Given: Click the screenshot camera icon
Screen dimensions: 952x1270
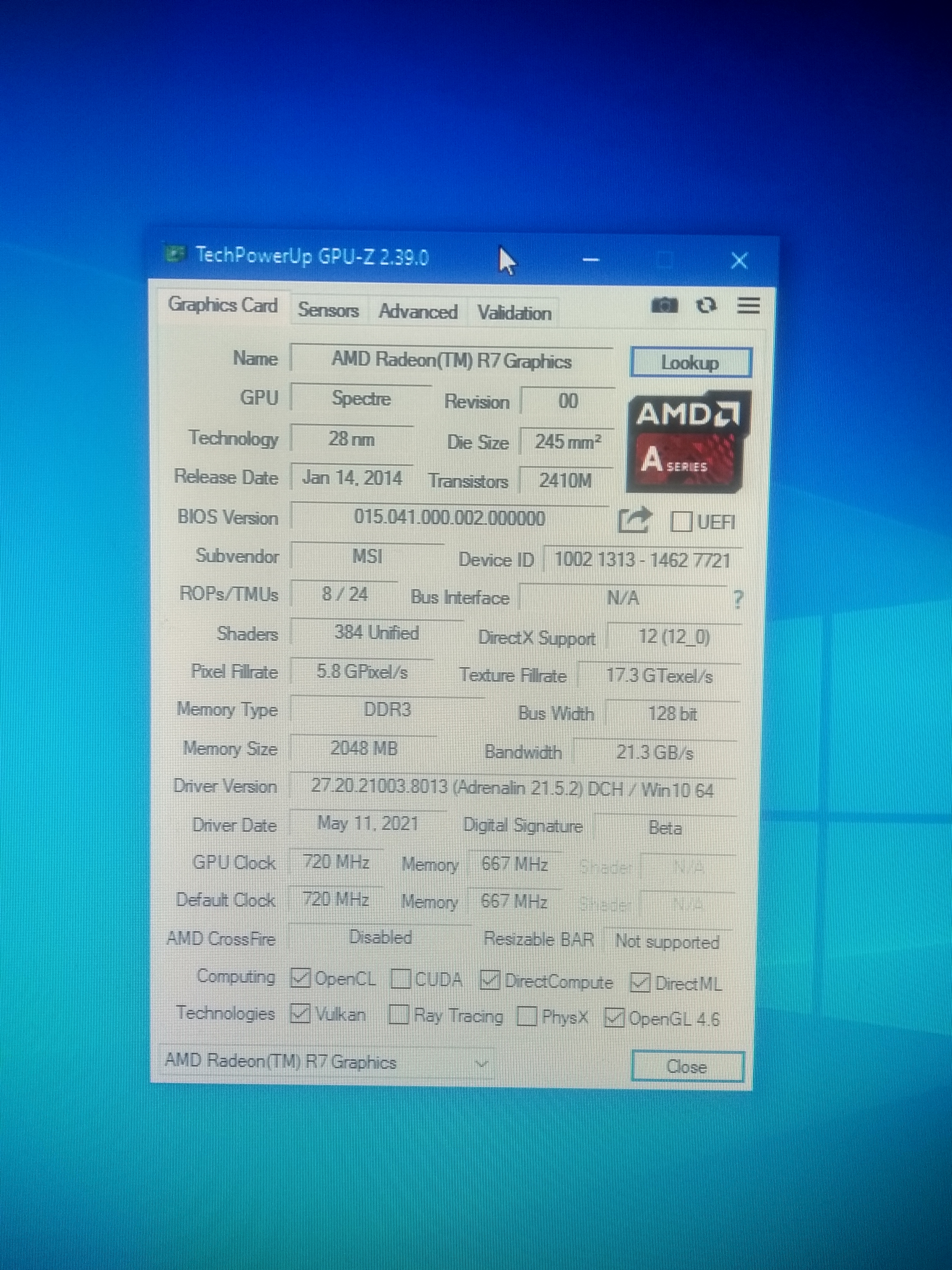Looking at the screenshot, I should tap(665, 305).
